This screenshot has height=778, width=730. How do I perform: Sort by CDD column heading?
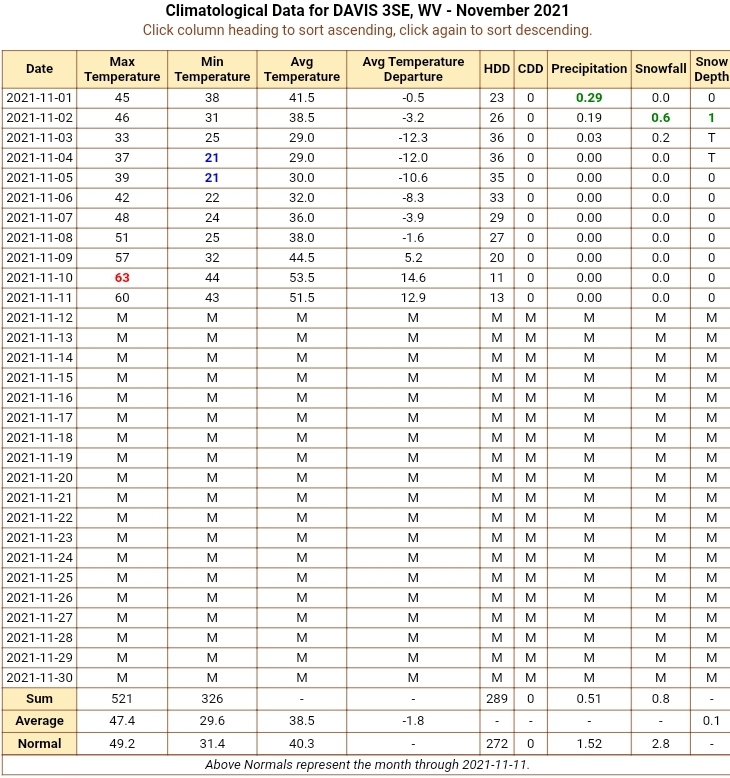coord(531,69)
